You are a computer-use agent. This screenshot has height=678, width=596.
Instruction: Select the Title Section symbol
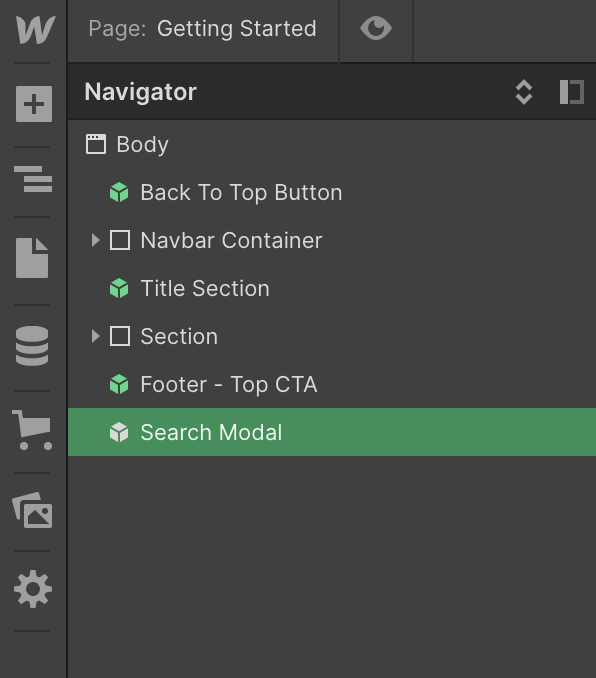(332, 288)
